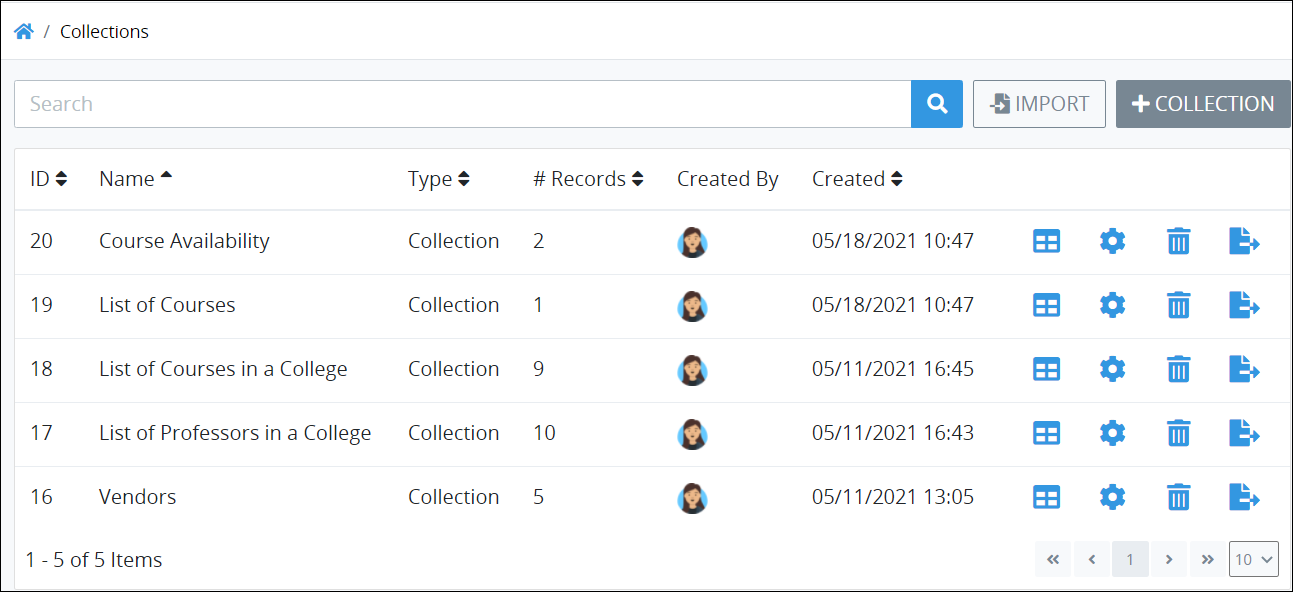Open records of List of Courses
Viewport: 1293px width, 592px height.
(1046, 305)
